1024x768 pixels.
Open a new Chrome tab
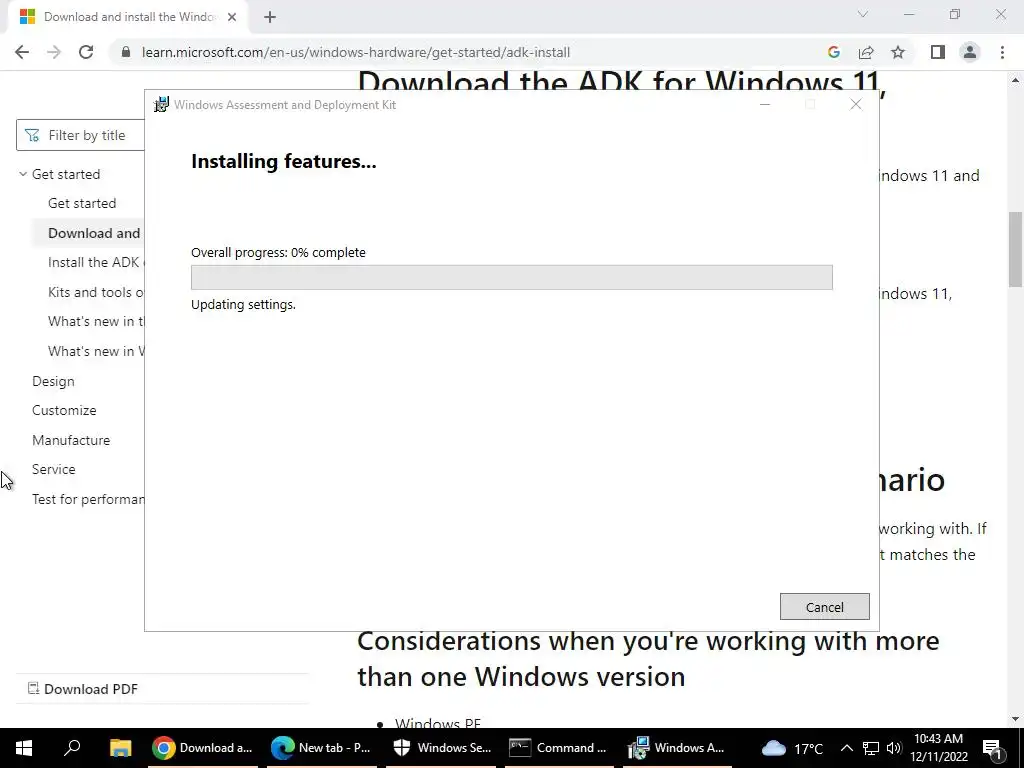point(270,17)
